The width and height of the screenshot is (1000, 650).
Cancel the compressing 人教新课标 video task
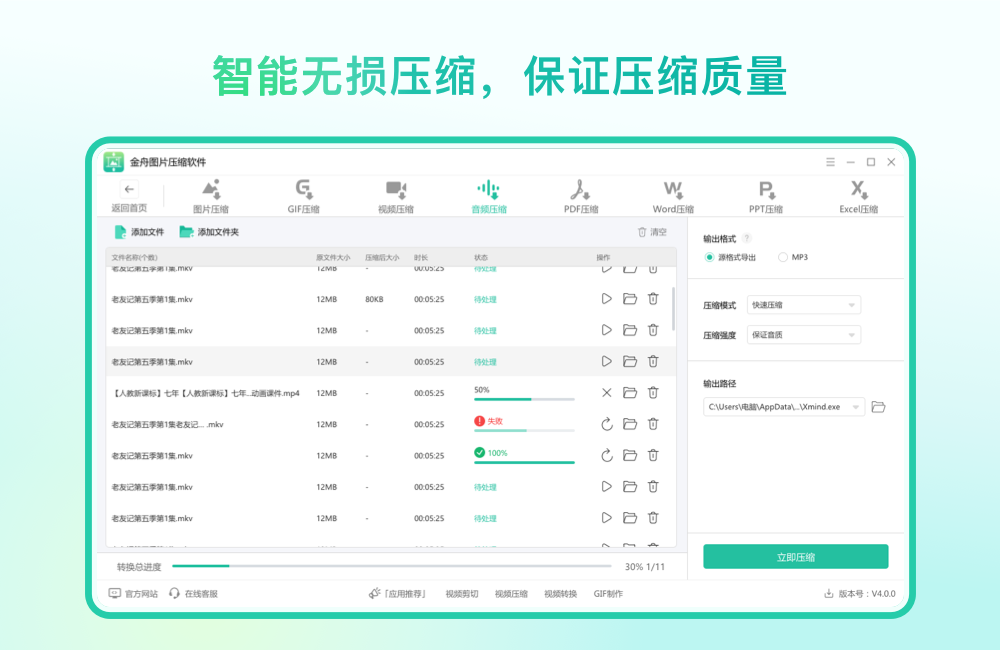[606, 393]
